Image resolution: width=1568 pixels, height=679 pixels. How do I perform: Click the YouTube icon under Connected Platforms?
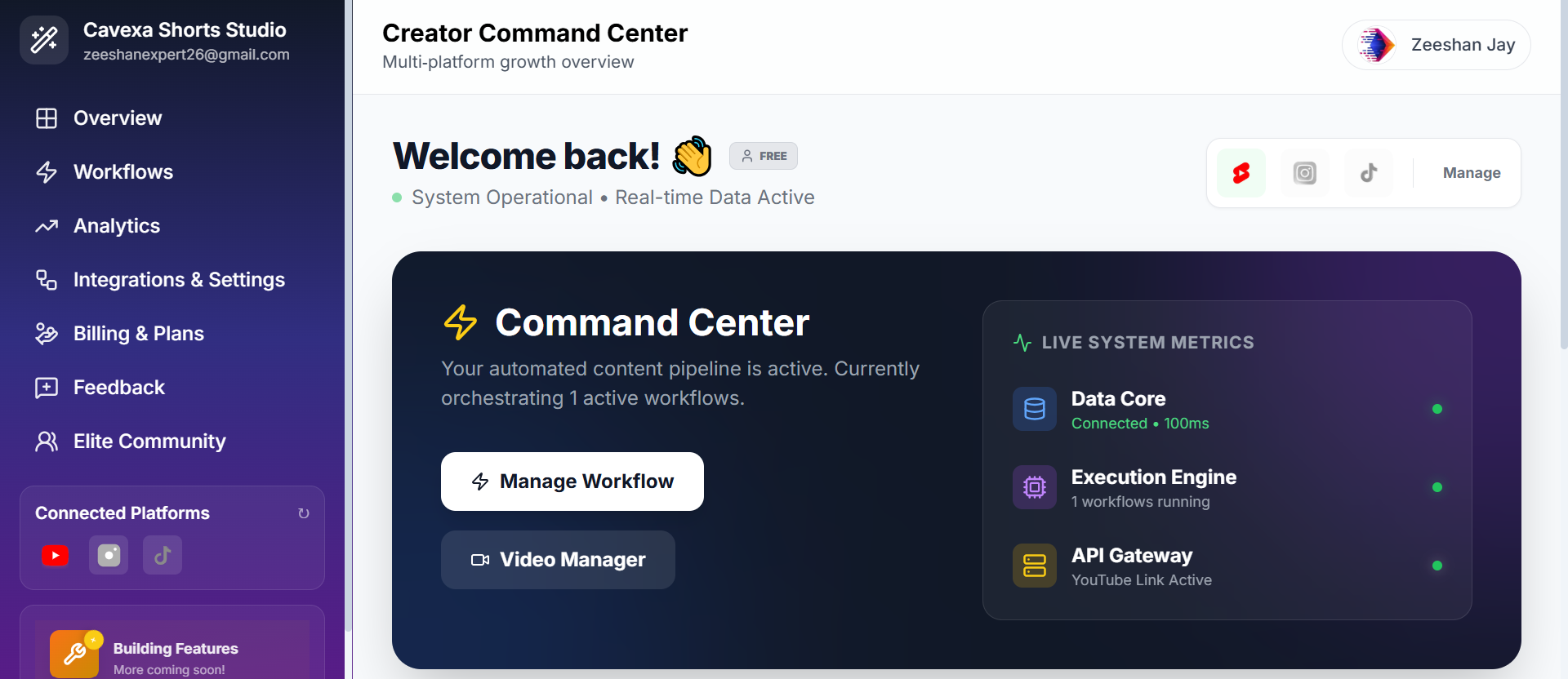tap(55, 556)
